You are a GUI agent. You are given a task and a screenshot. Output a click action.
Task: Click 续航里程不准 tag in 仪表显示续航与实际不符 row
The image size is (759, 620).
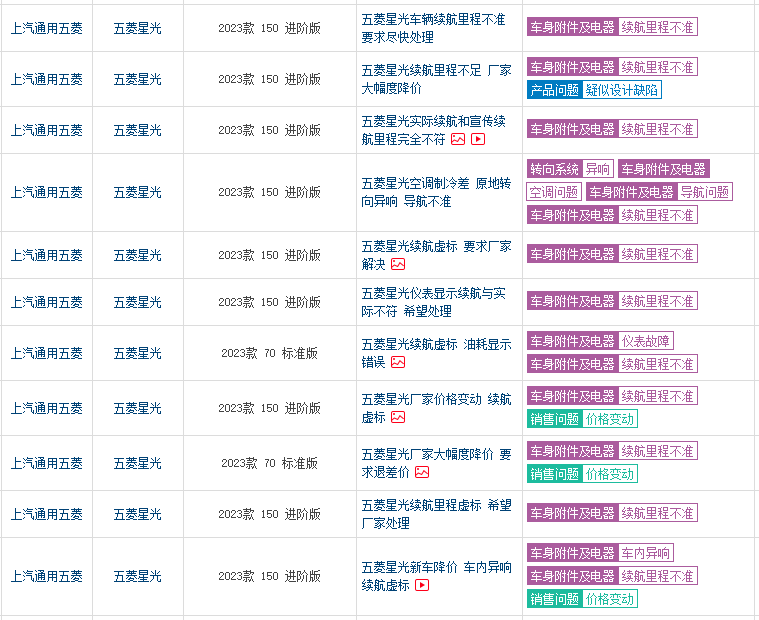click(658, 301)
